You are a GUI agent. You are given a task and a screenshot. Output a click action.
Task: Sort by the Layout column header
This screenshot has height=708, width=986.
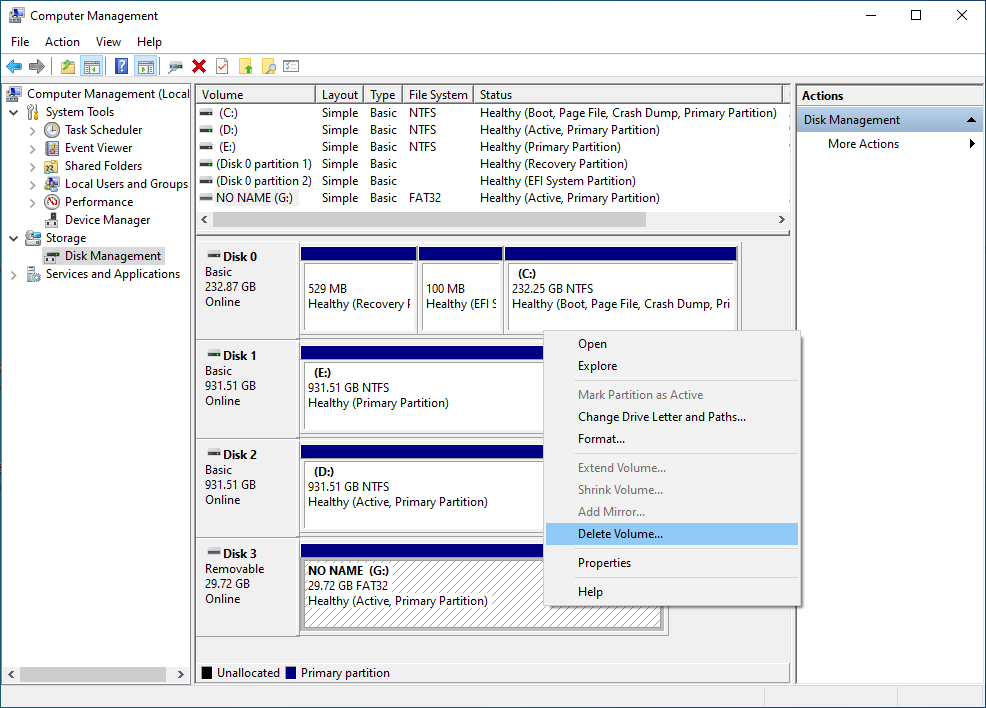click(x=339, y=94)
